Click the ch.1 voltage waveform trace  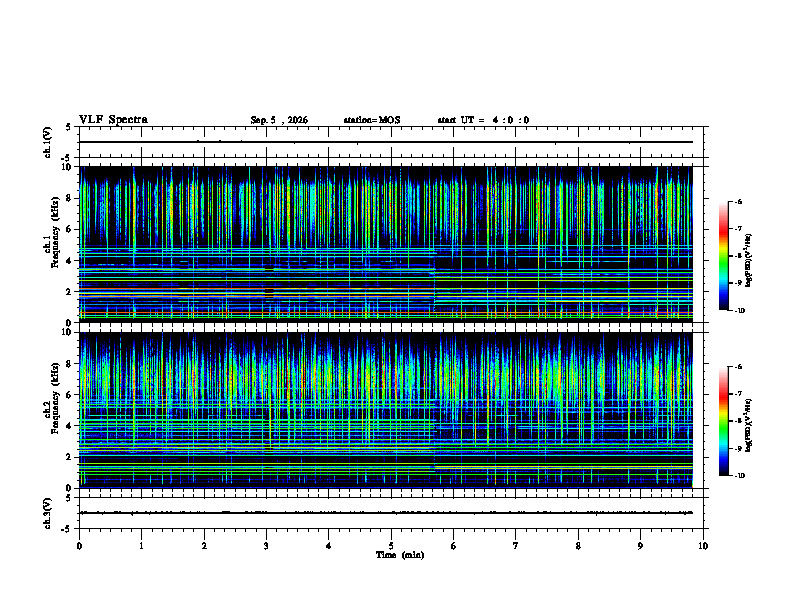pos(386,142)
